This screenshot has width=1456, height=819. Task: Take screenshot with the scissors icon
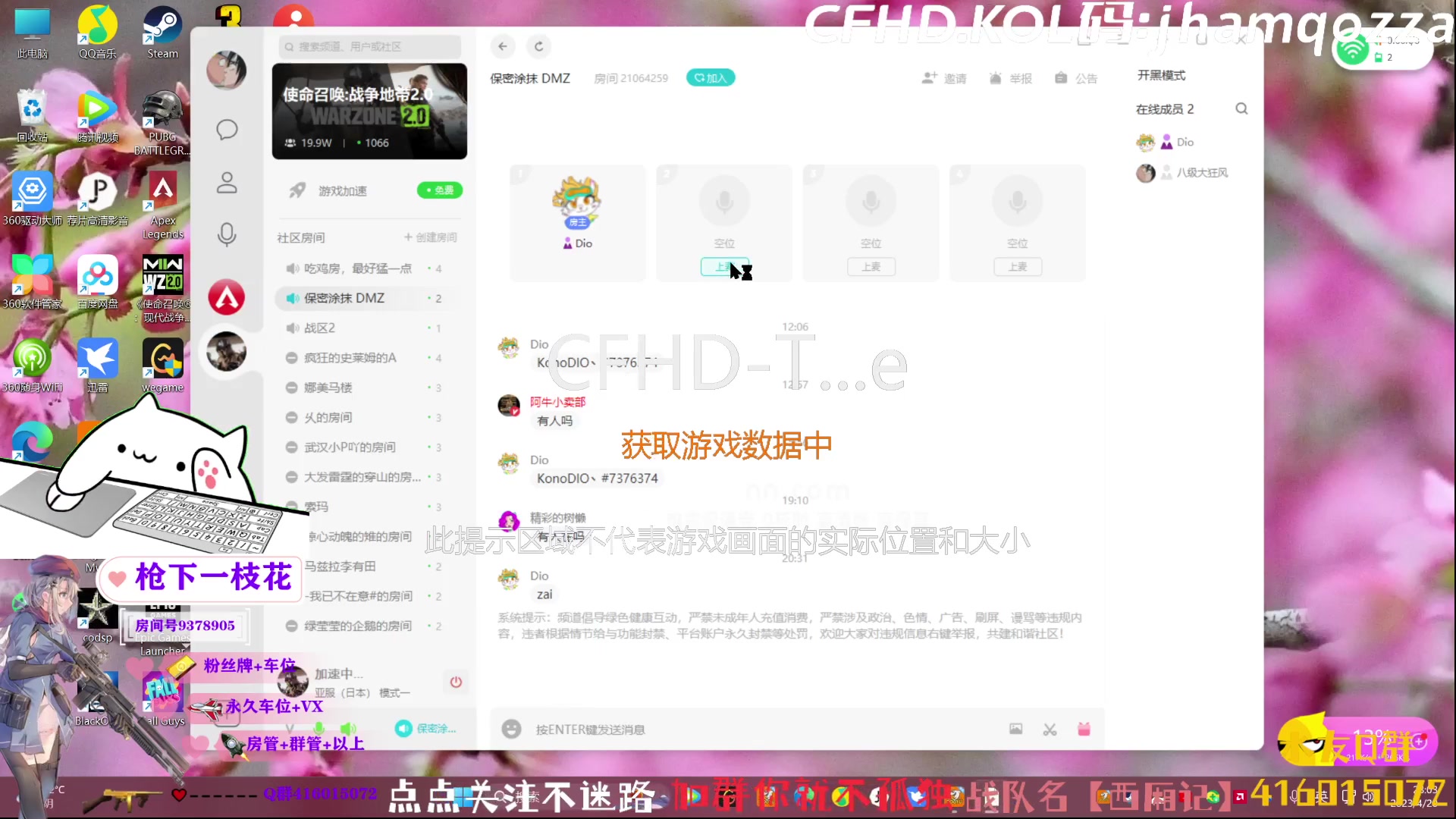click(x=1050, y=730)
